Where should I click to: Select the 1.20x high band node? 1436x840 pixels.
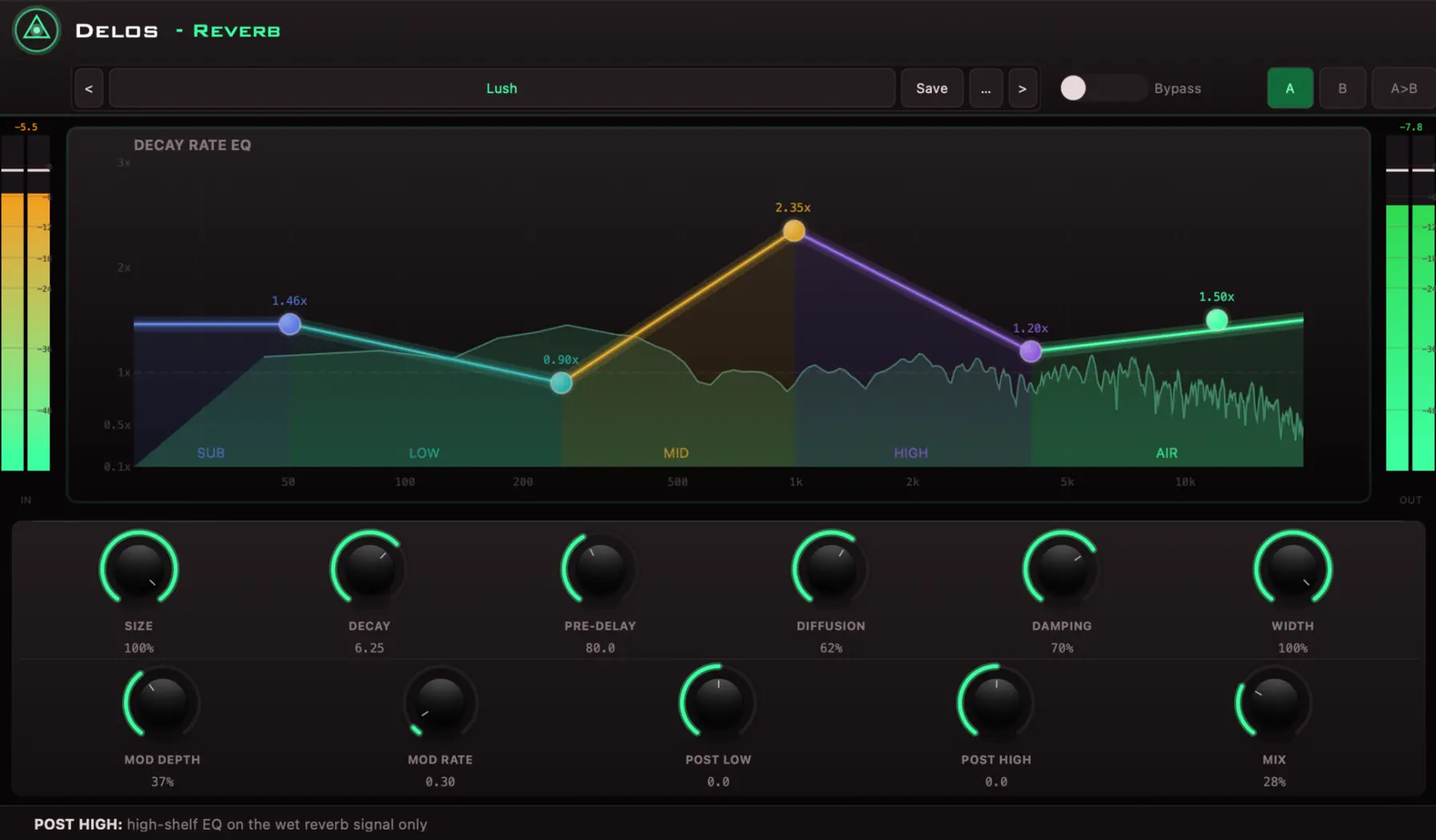coord(1031,351)
